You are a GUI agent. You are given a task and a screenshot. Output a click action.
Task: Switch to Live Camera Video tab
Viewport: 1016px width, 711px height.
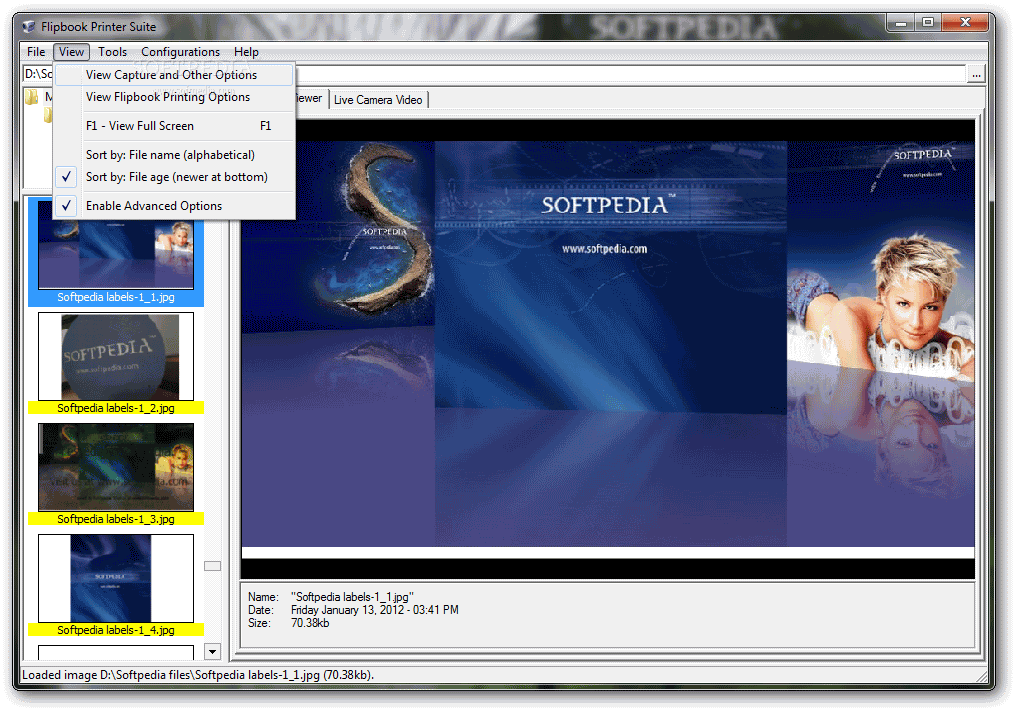pos(378,100)
